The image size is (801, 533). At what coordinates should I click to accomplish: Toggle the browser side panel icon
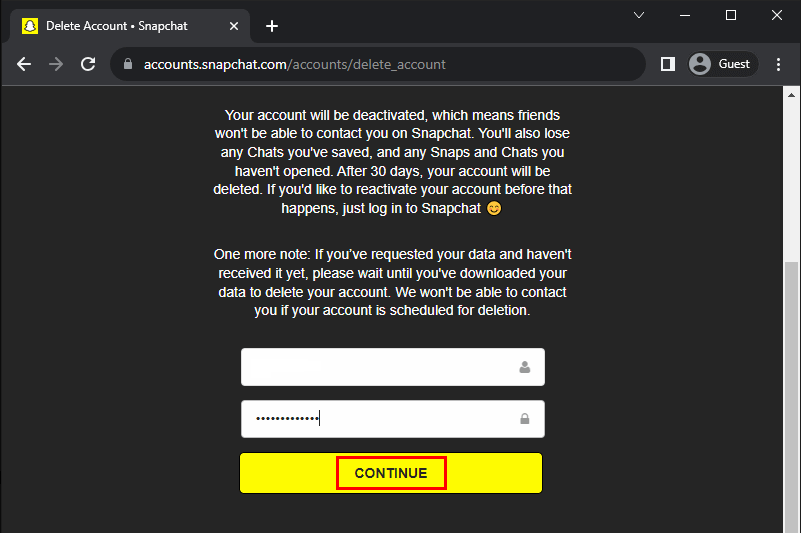[668, 64]
